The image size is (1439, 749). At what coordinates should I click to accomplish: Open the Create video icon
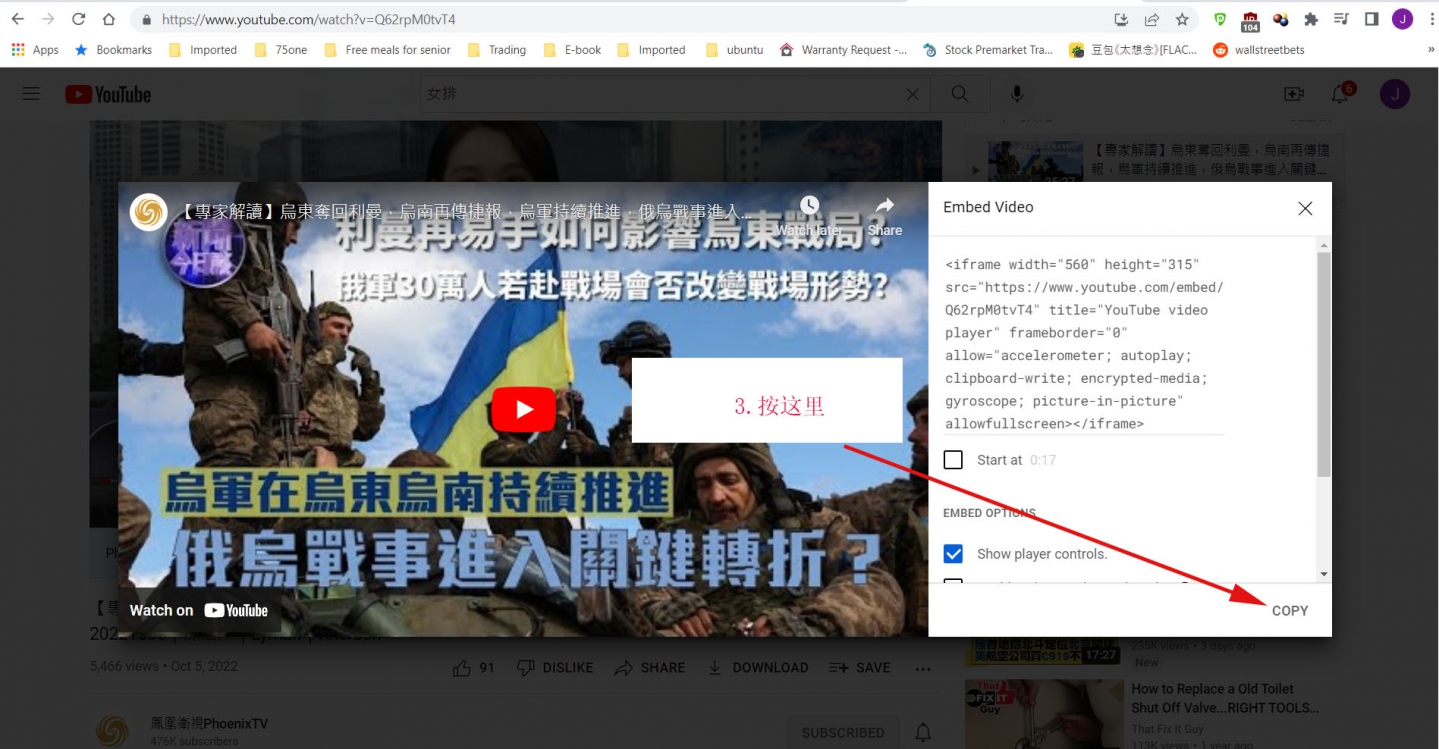point(1294,94)
